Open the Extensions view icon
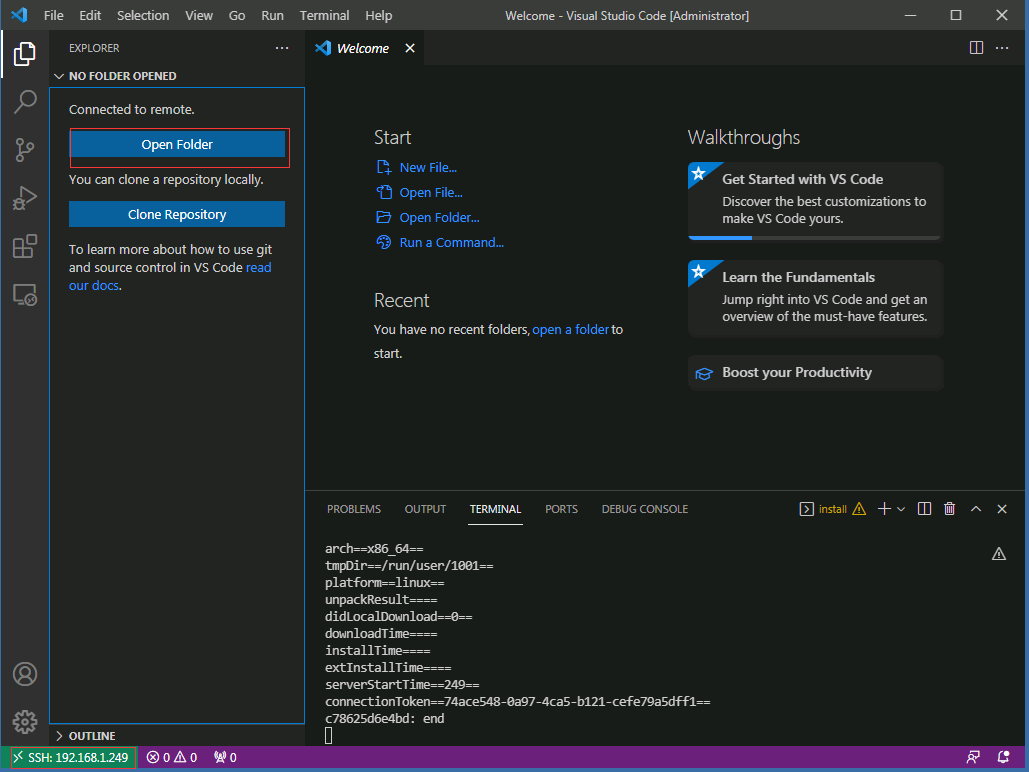This screenshot has width=1029, height=772. coord(24,246)
